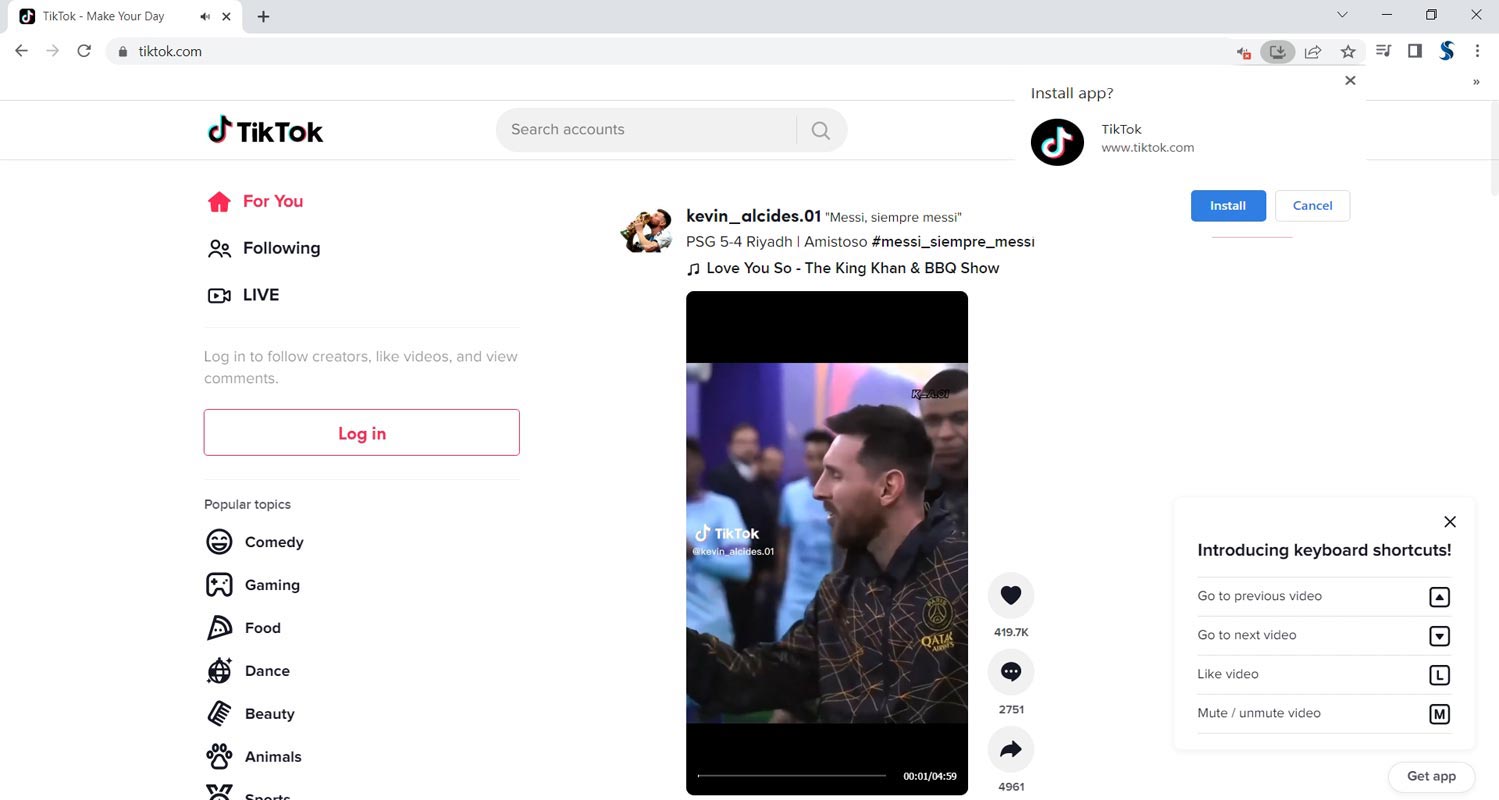Open the tab search dropdown chevron
Screen dimensions: 1499x800
click(x=1342, y=15)
